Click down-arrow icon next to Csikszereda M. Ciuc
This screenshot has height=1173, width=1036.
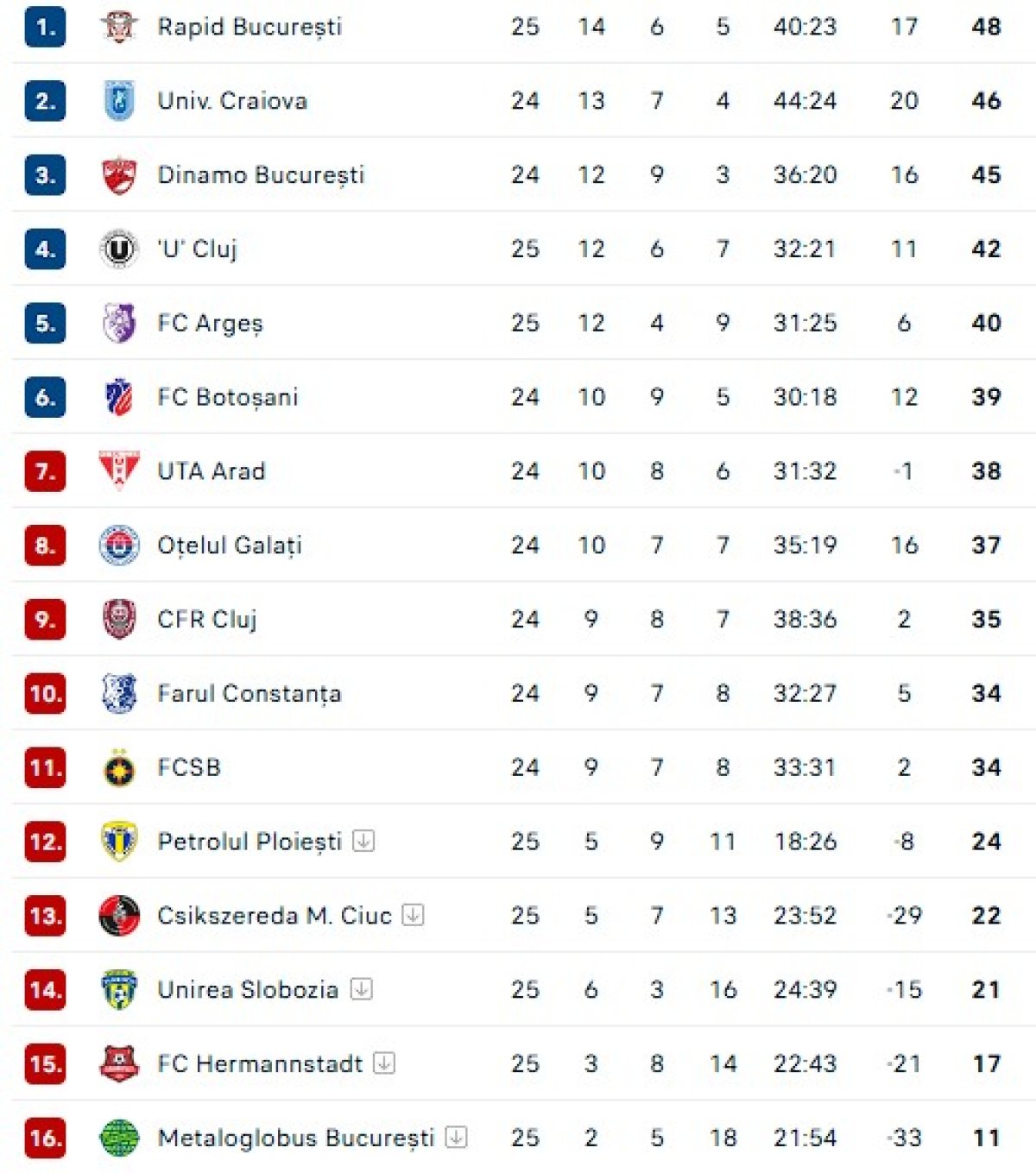(414, 915)
